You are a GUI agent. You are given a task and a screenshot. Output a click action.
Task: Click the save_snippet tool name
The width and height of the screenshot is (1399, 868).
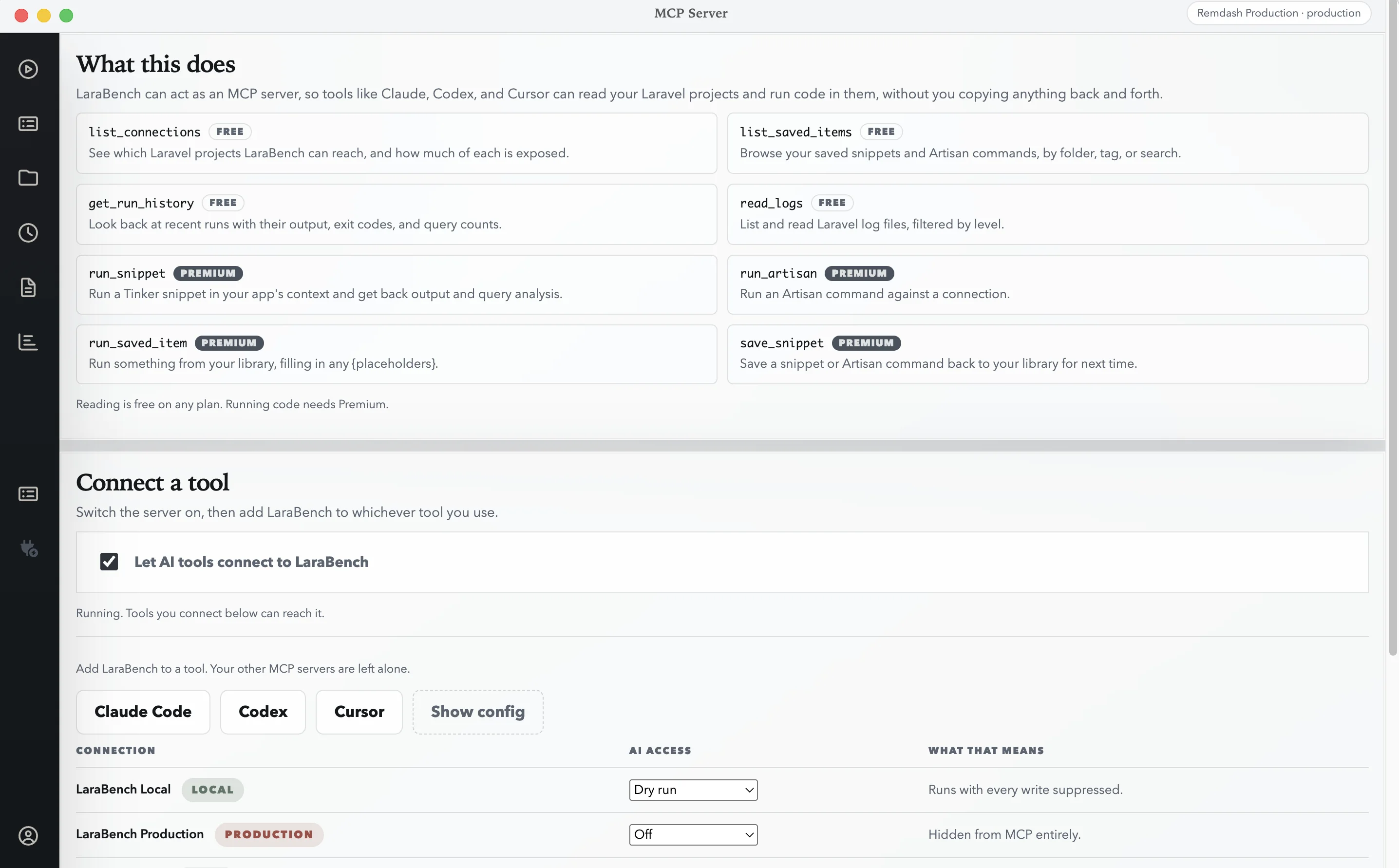pyautogui.click(x=781, y=343)
